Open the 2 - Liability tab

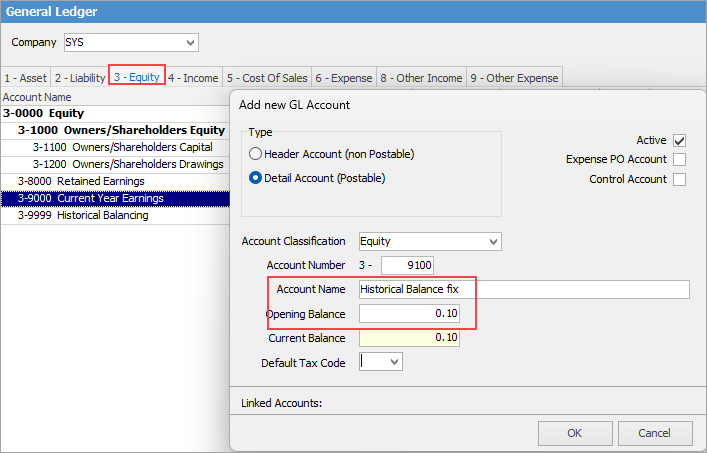(x=79, y=77)
